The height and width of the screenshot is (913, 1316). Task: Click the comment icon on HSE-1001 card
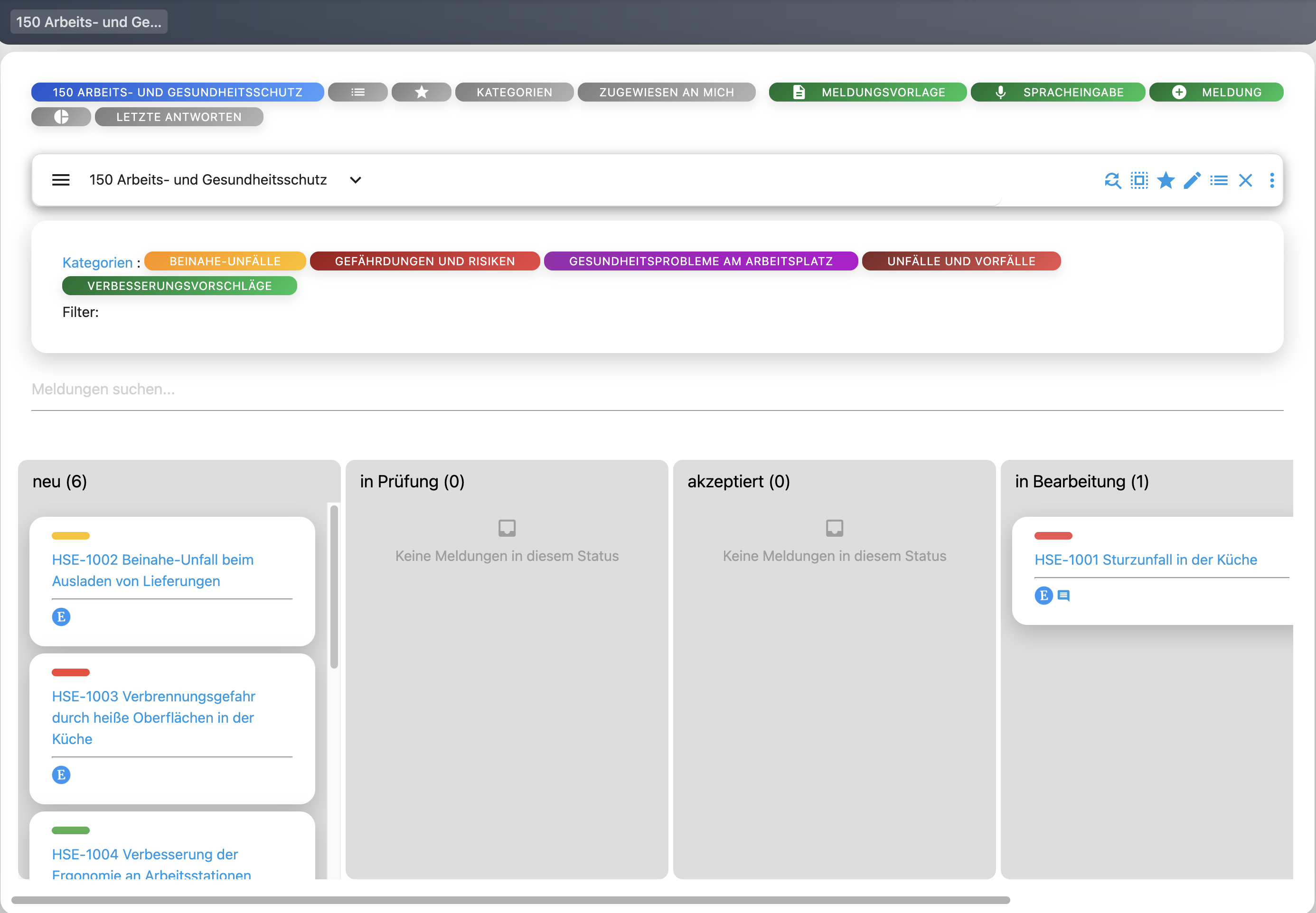[x=1063, y=596]
